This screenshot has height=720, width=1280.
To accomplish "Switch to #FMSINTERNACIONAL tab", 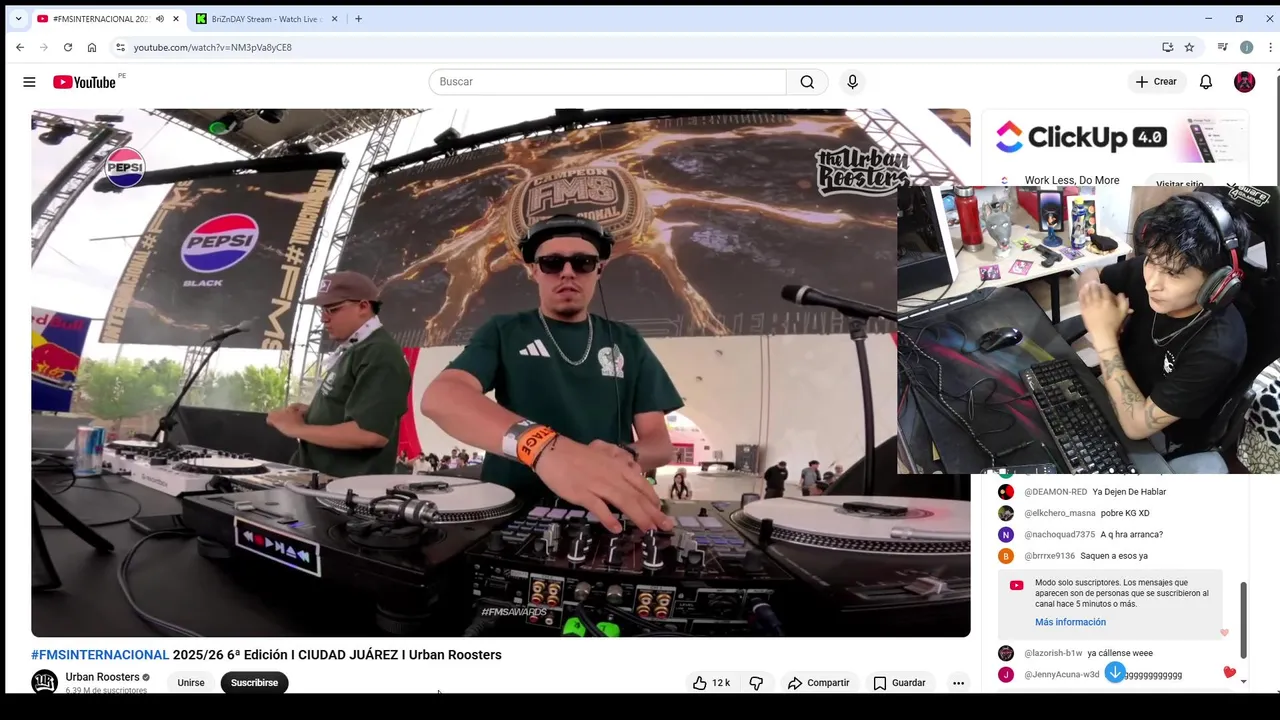I will click(x=108, y=19).
